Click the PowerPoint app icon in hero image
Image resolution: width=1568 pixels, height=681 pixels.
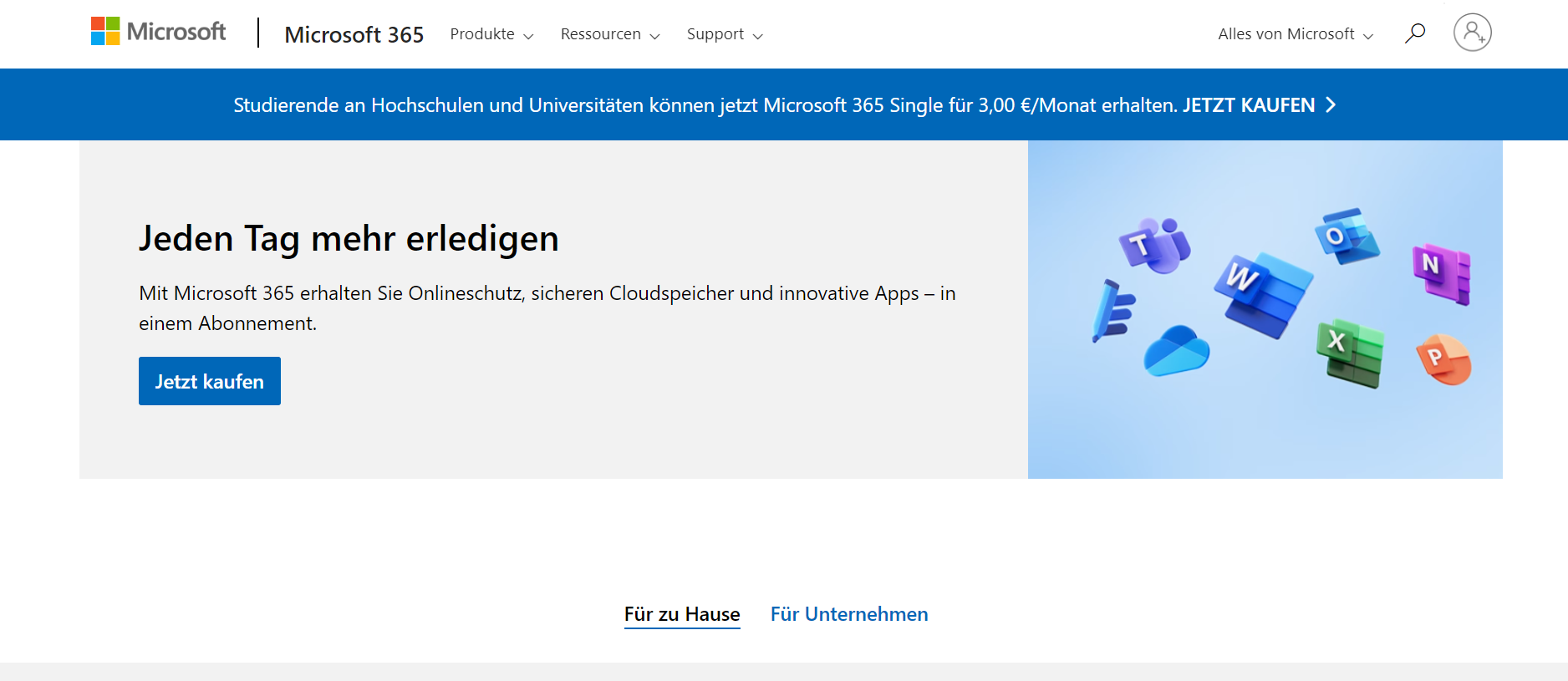(x=1444, y=359)
